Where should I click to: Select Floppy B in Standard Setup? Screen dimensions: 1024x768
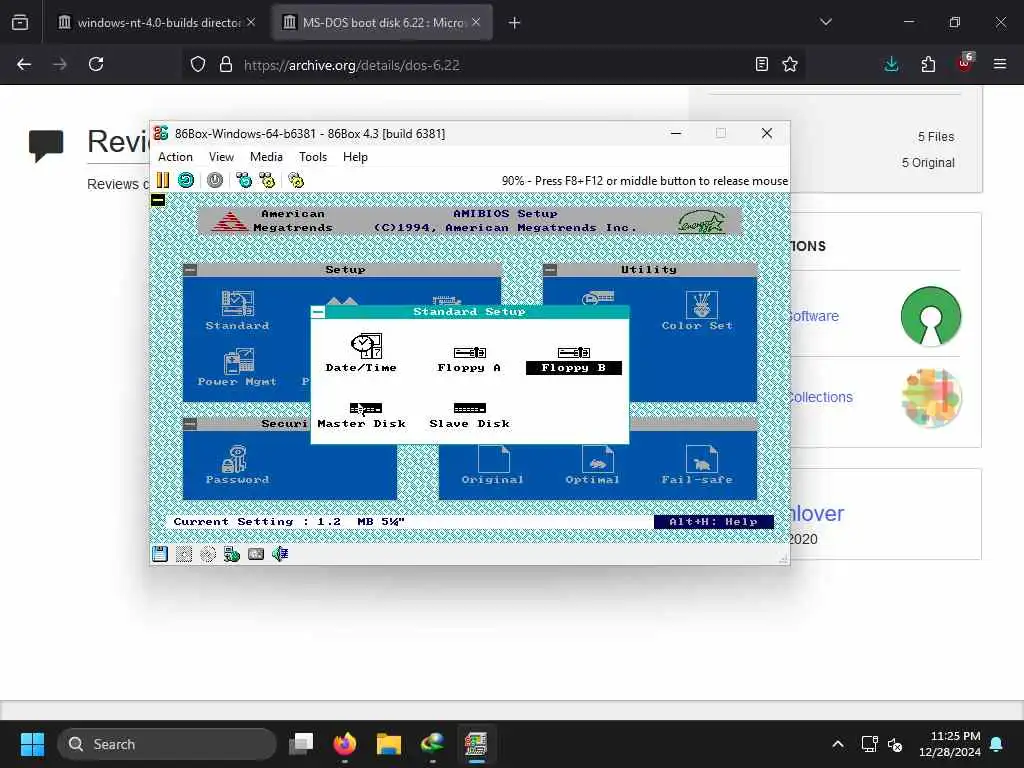[x=573, y=360]
